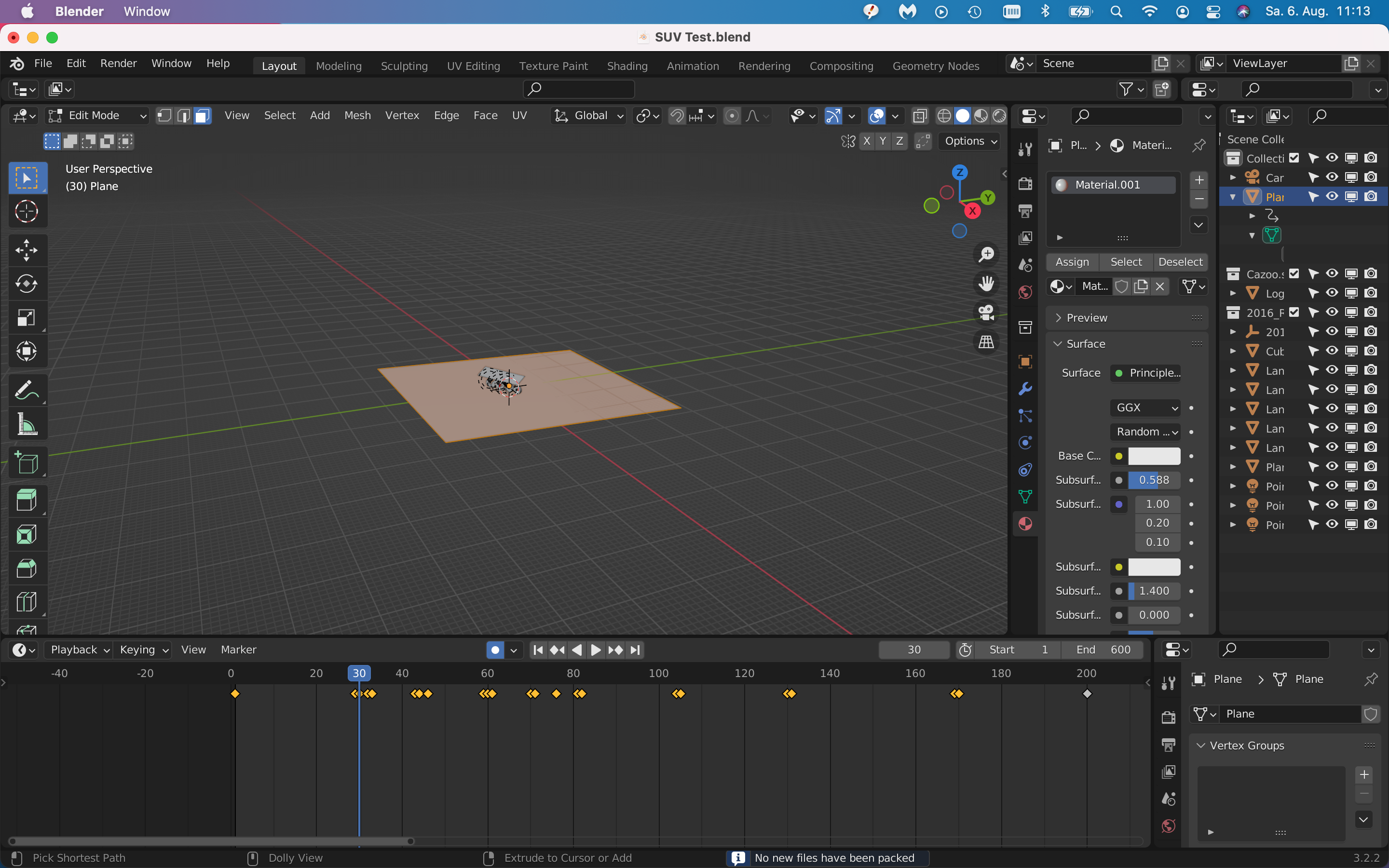Screen dimensions: 1389x868
Task: Open the Render menu
Action: [118, 63]
